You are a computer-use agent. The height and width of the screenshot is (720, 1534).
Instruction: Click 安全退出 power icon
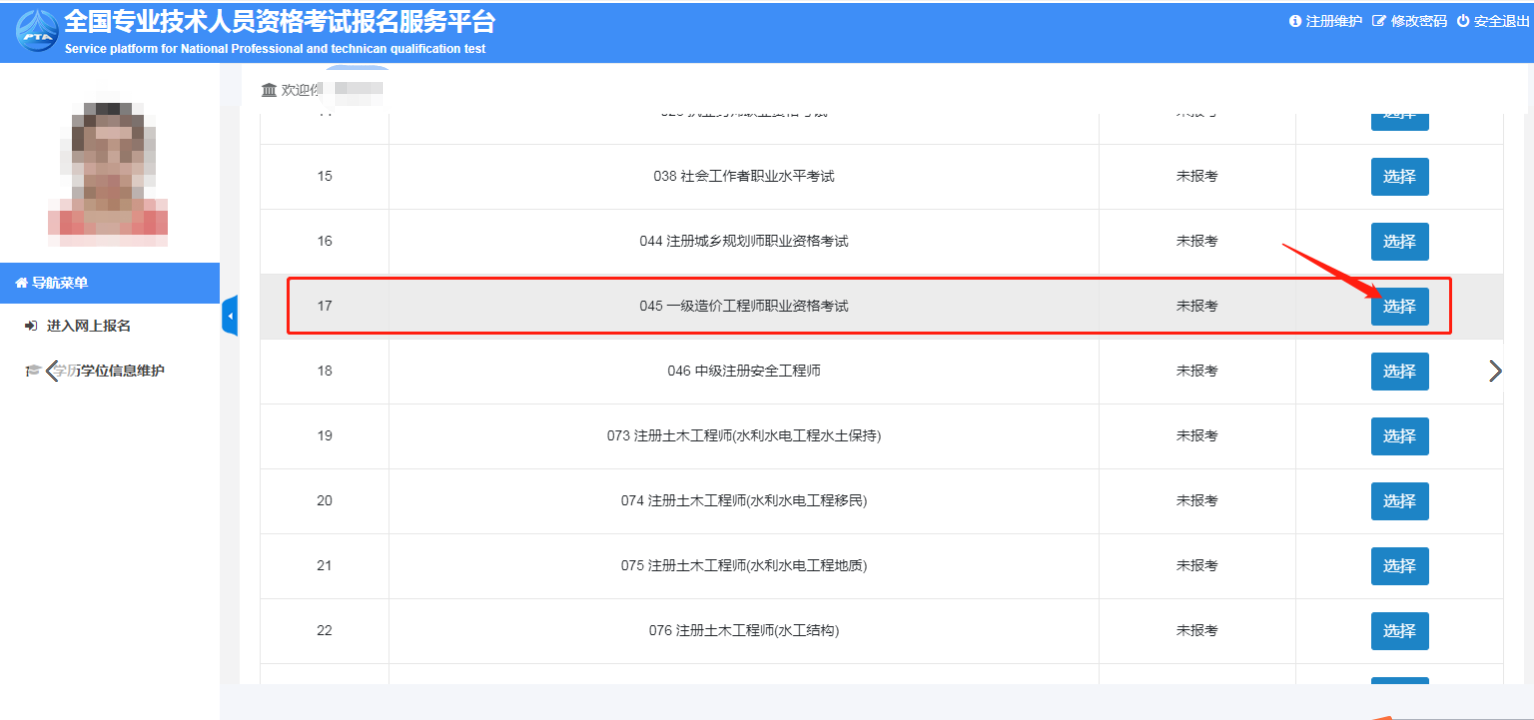click(x=1462, y=21)
